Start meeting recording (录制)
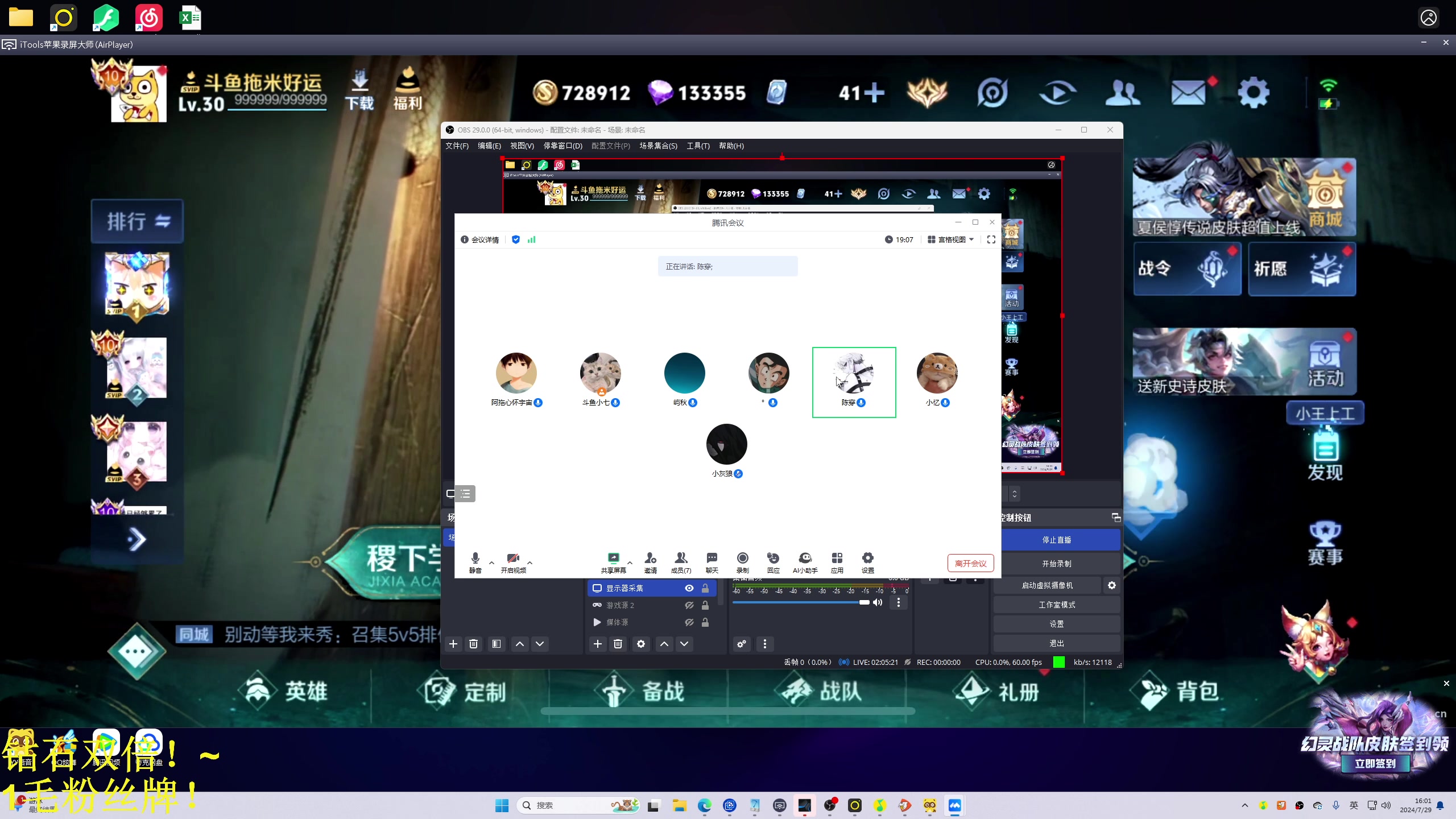 click(x=742, y=562)
